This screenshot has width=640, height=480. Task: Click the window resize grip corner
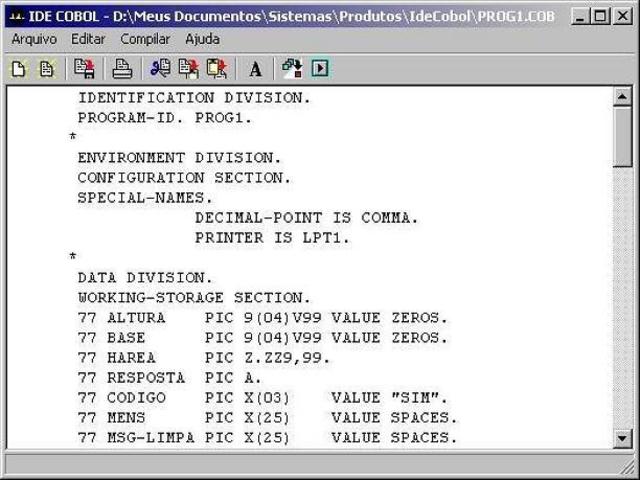[629, 468]
